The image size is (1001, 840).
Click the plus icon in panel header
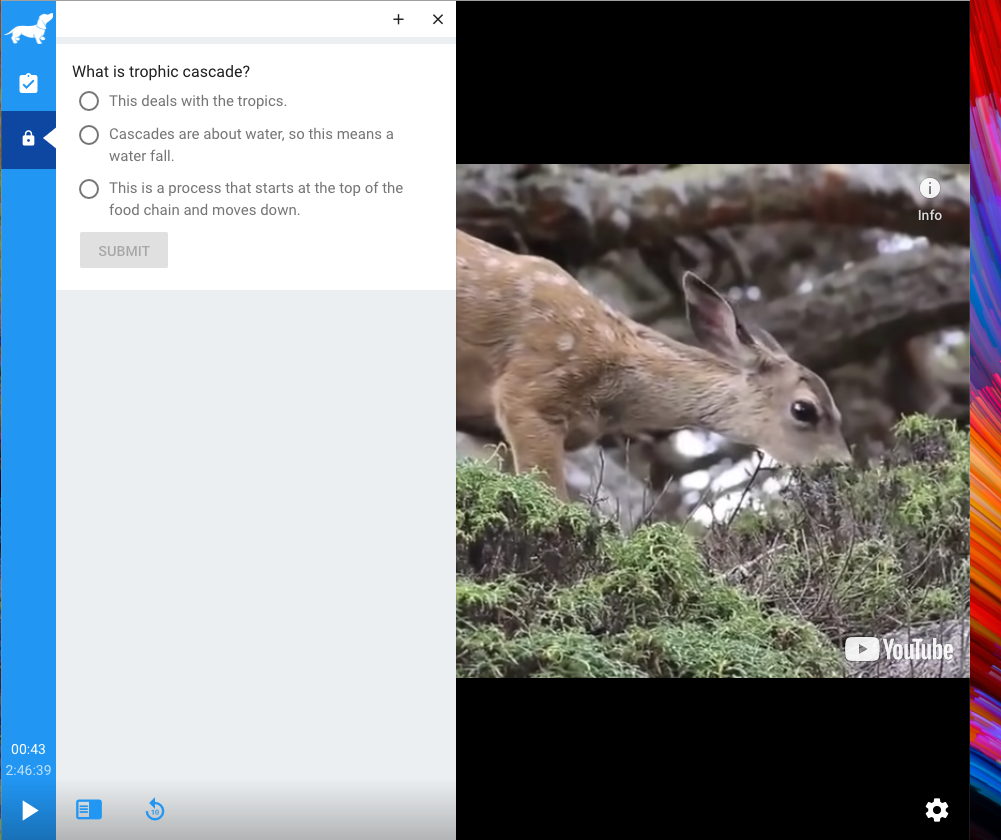click(398, 19)
